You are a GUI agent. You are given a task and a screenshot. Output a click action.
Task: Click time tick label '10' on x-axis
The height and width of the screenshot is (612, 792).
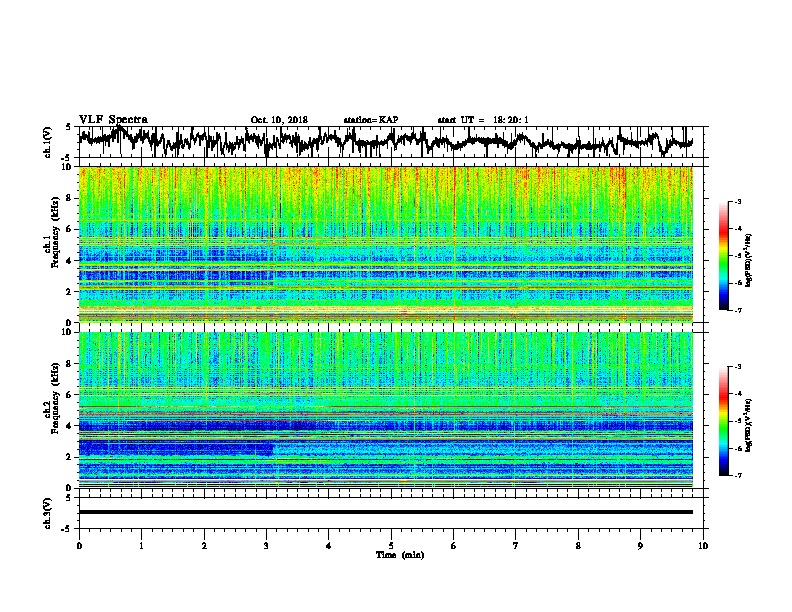[703, 546]
